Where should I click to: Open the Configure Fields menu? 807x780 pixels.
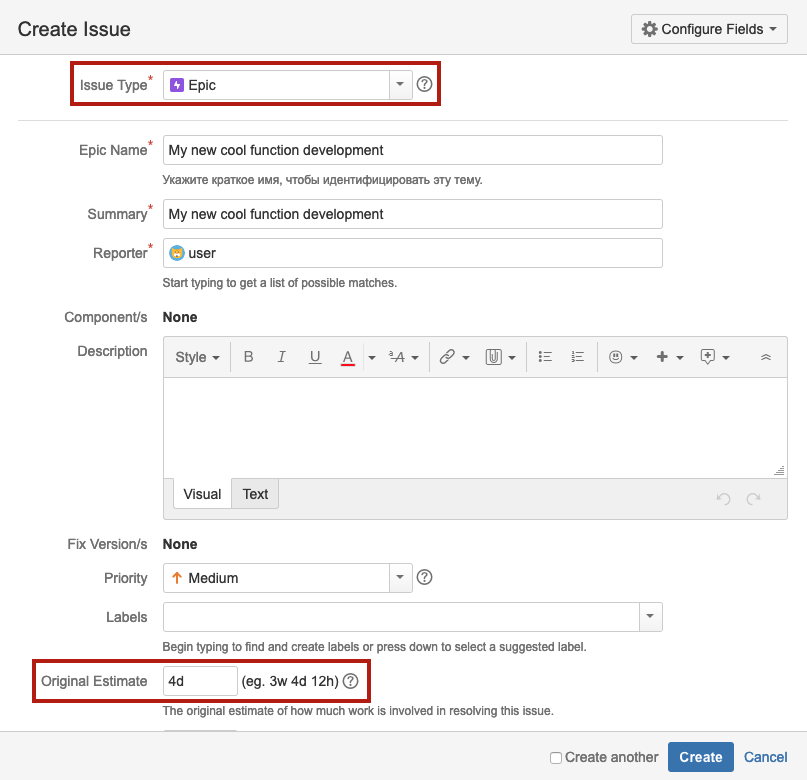(x=709, y=29)
